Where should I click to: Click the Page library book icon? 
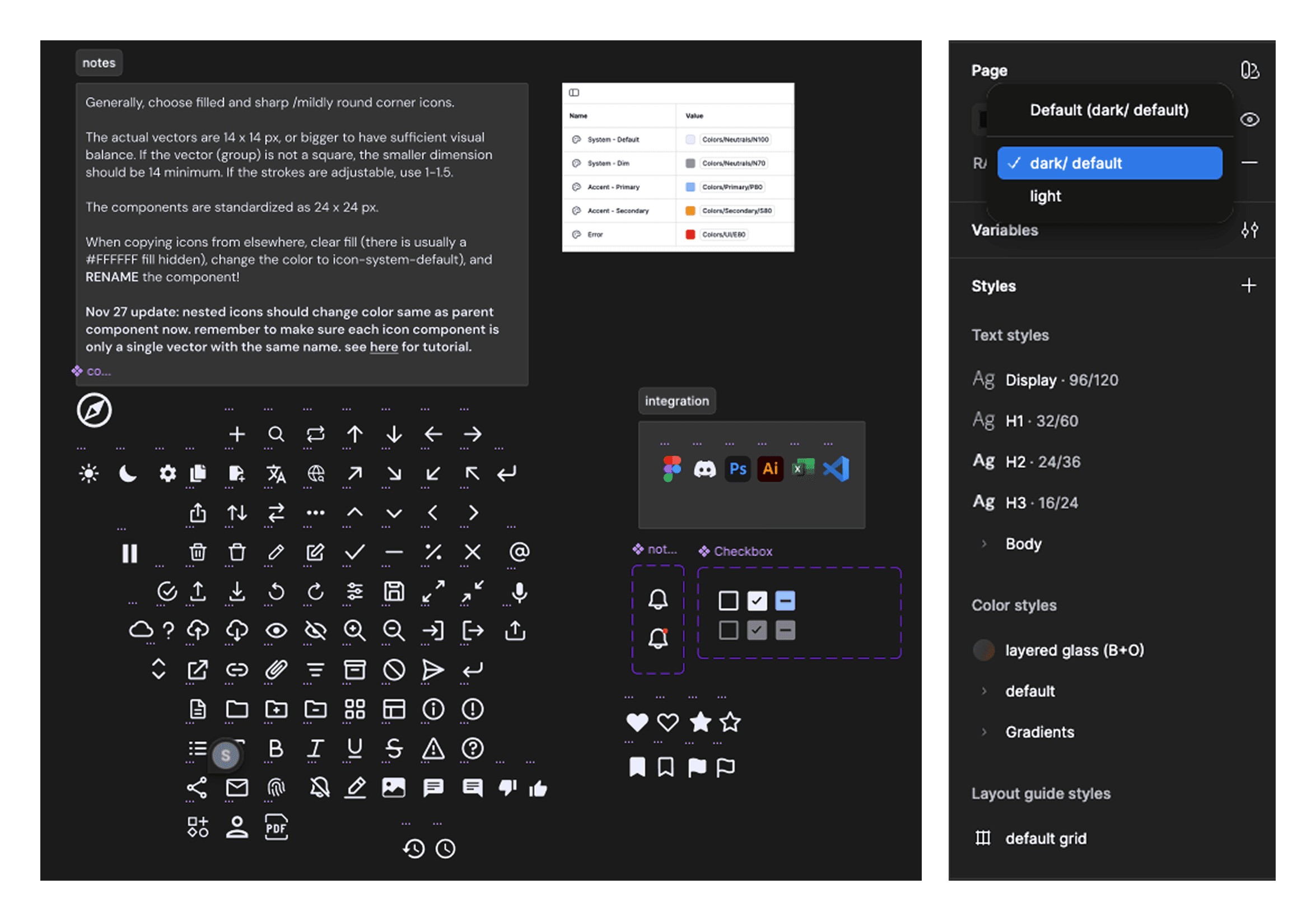click(1249, 71)
